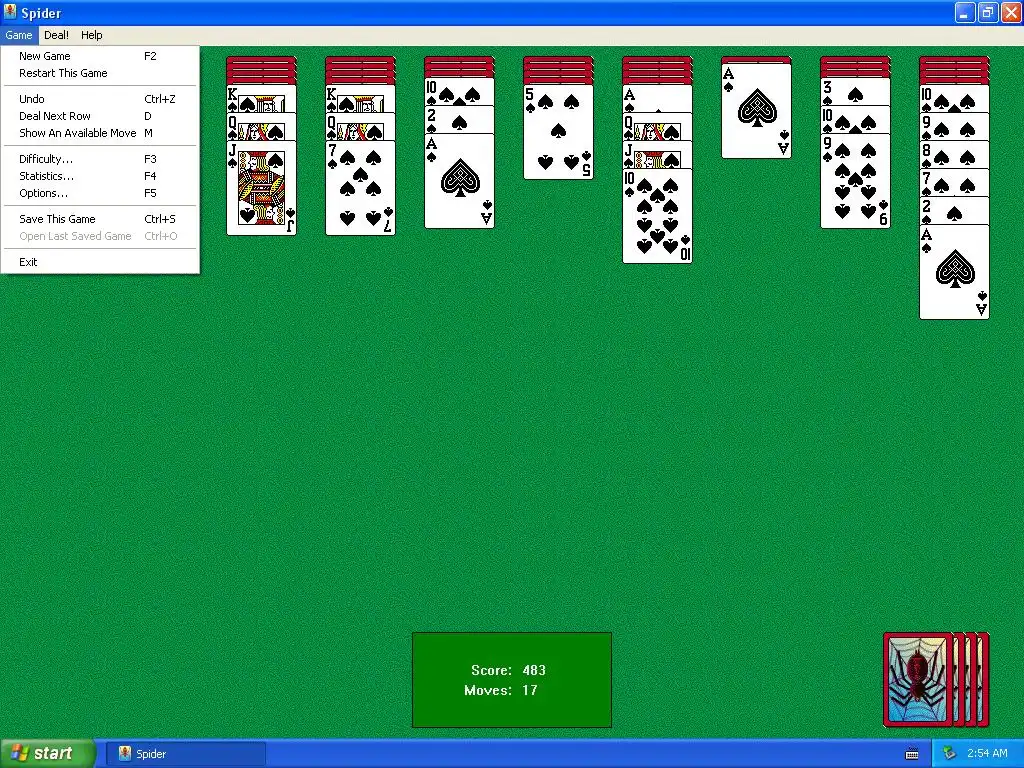1024x768 pixels.
Task: Click the Jack of spades in fifth column
Action: click(x=658, y=155)
